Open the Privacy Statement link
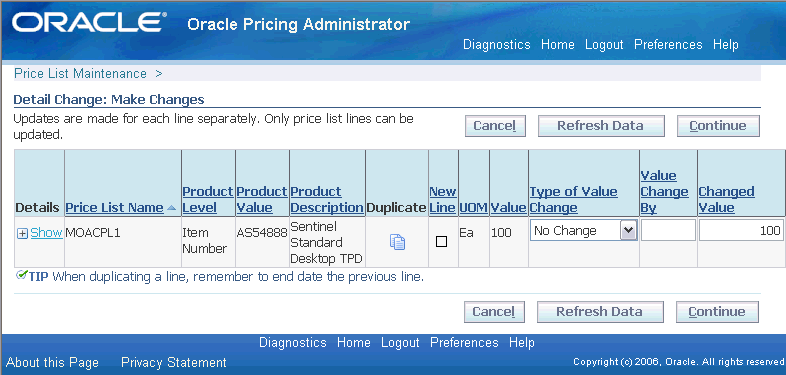Viewport: 786px width, 375px height. tap(174, 362)
